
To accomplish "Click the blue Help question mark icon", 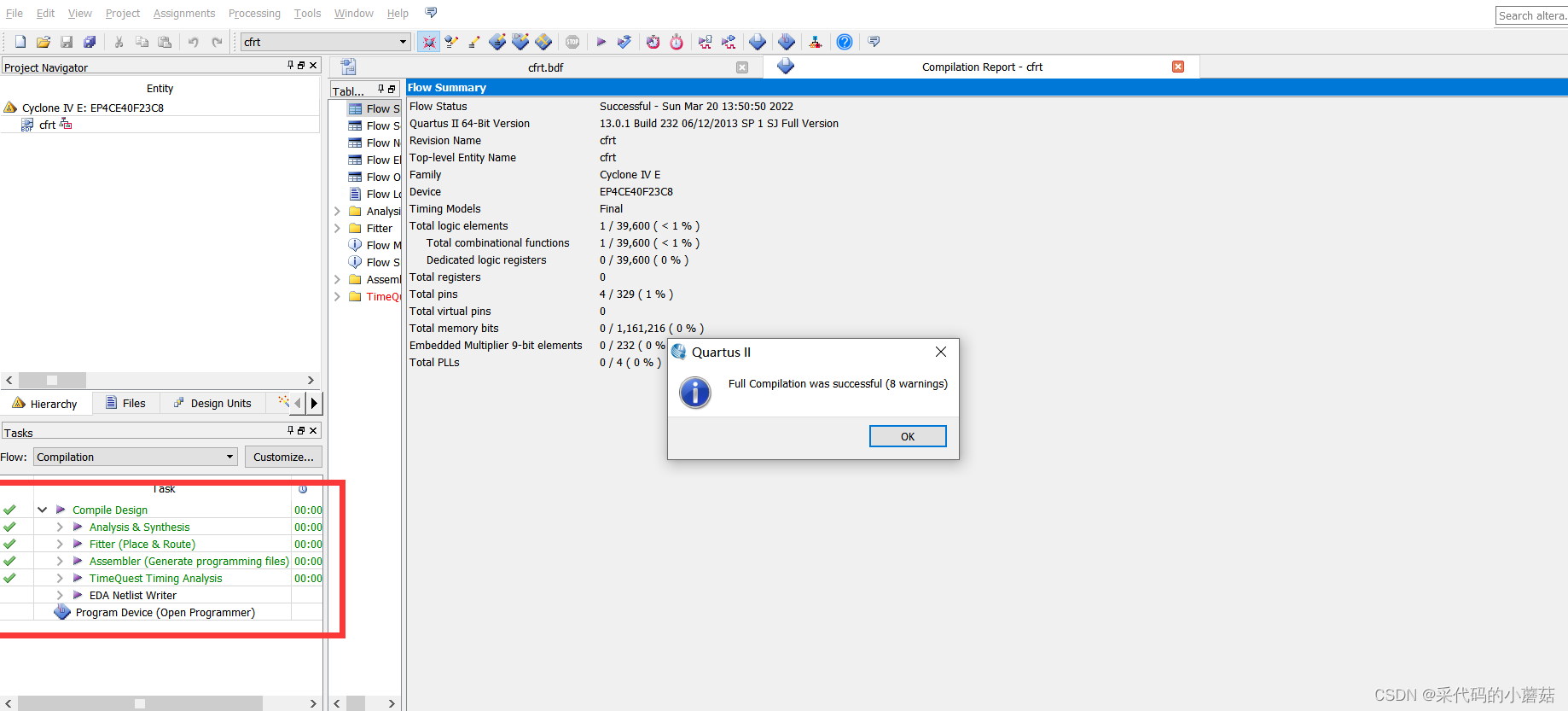I will (x=845, y=42).
